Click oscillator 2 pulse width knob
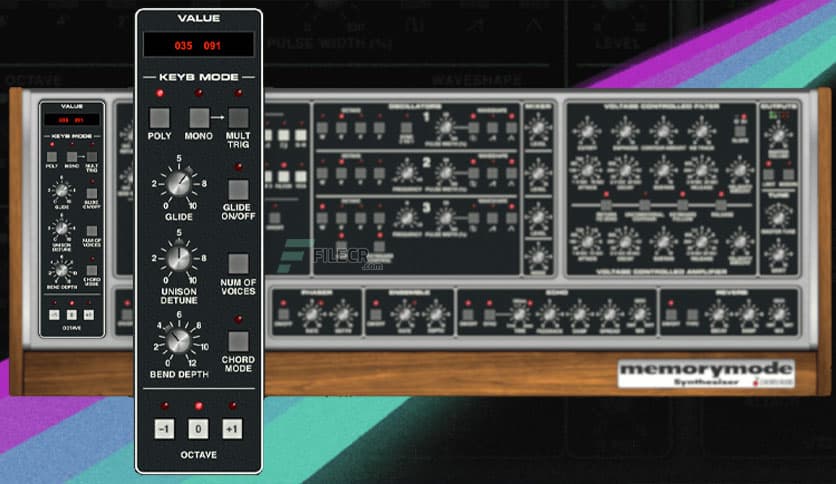836x484 pixels. tap(445, 173)
